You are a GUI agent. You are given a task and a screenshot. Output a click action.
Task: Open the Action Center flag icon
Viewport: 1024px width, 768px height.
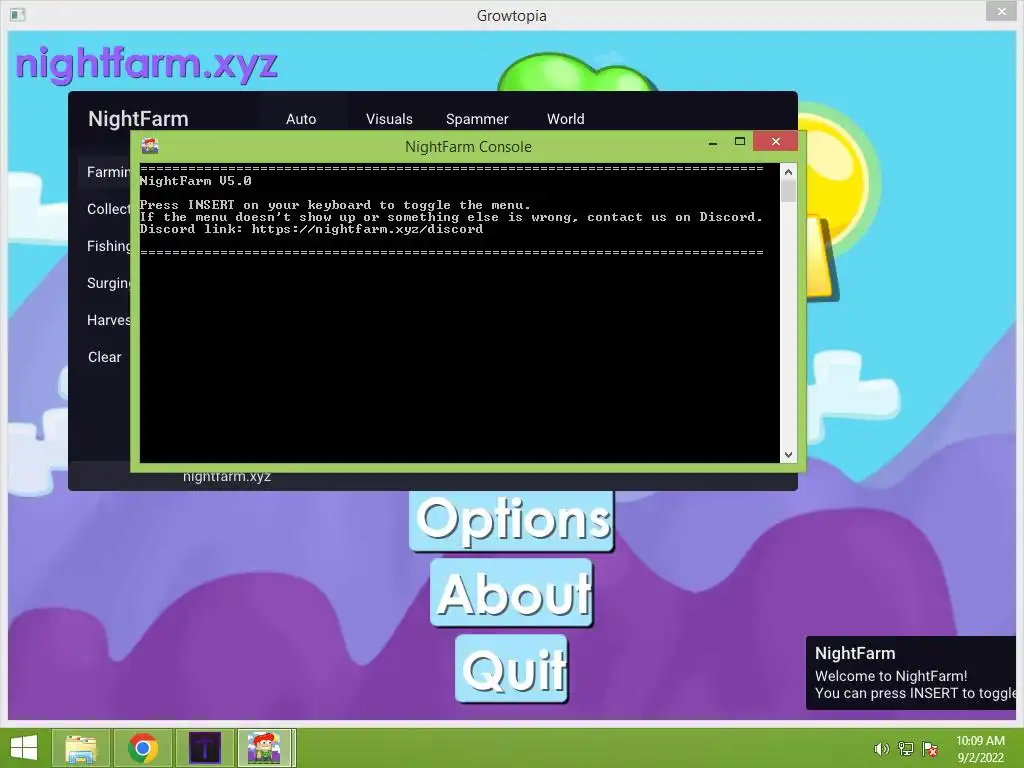tap(930, 749)
